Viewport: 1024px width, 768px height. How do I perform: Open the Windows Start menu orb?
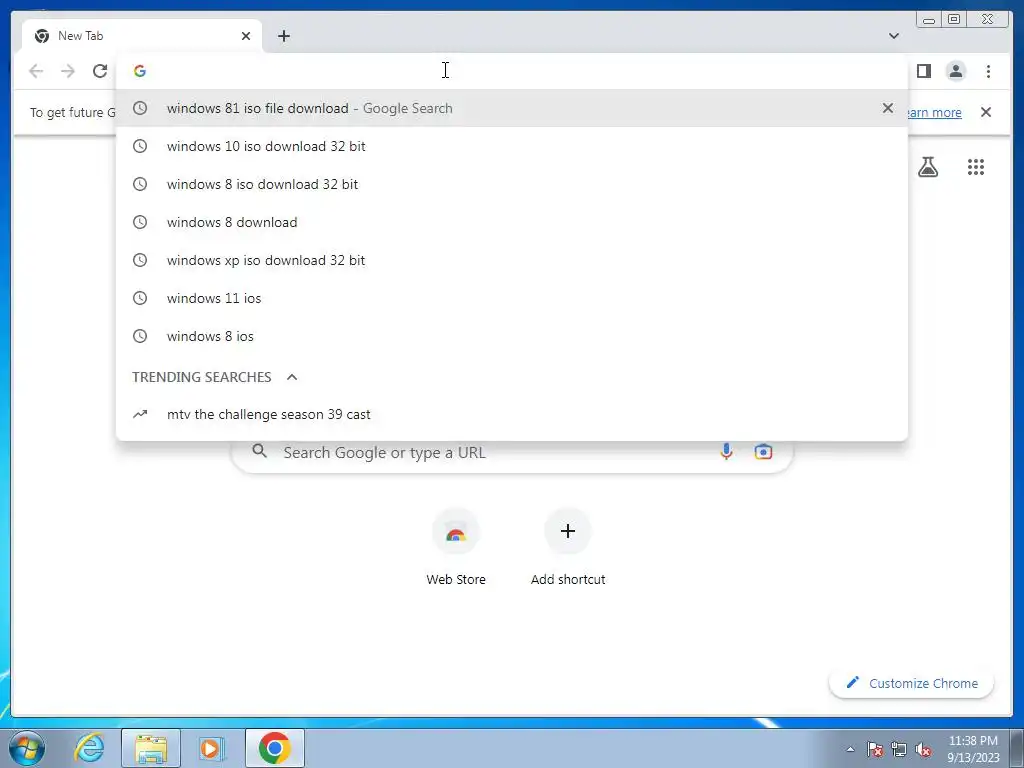tap(27, 748)
